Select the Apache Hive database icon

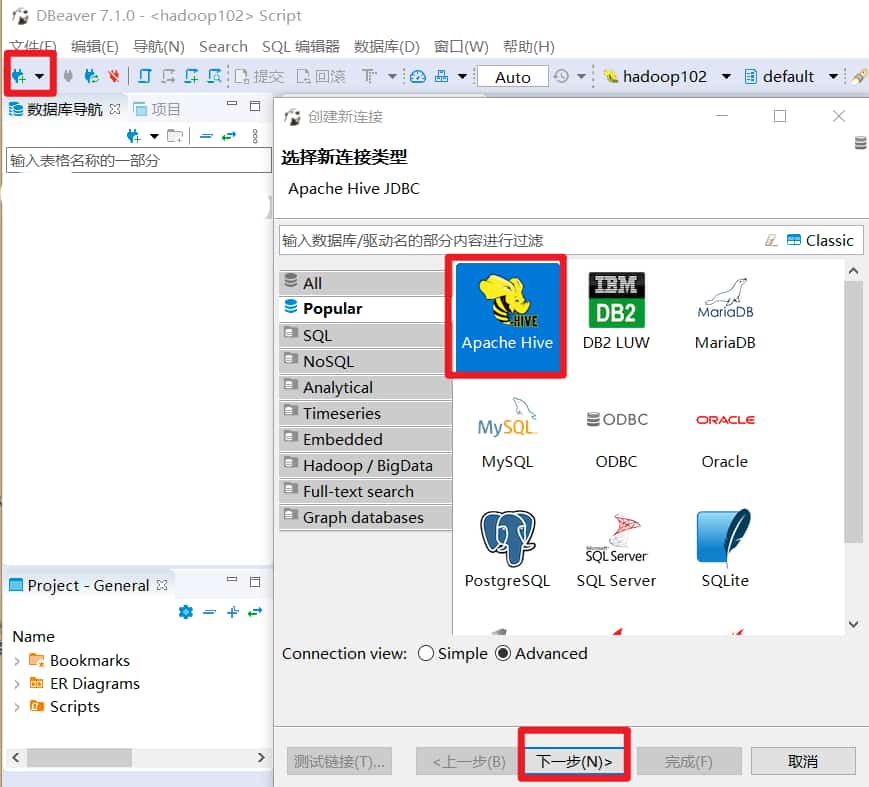click(506, 312)
